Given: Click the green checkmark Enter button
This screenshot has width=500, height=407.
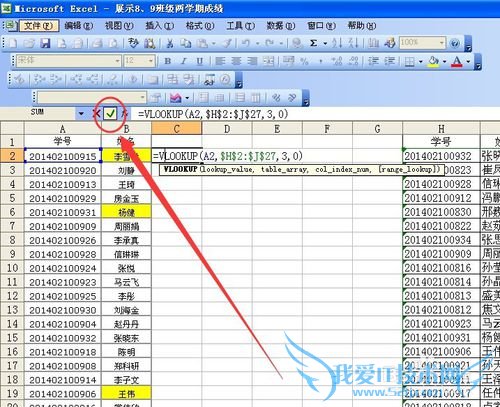Looking at the screenshot, I should click(110, 114).
